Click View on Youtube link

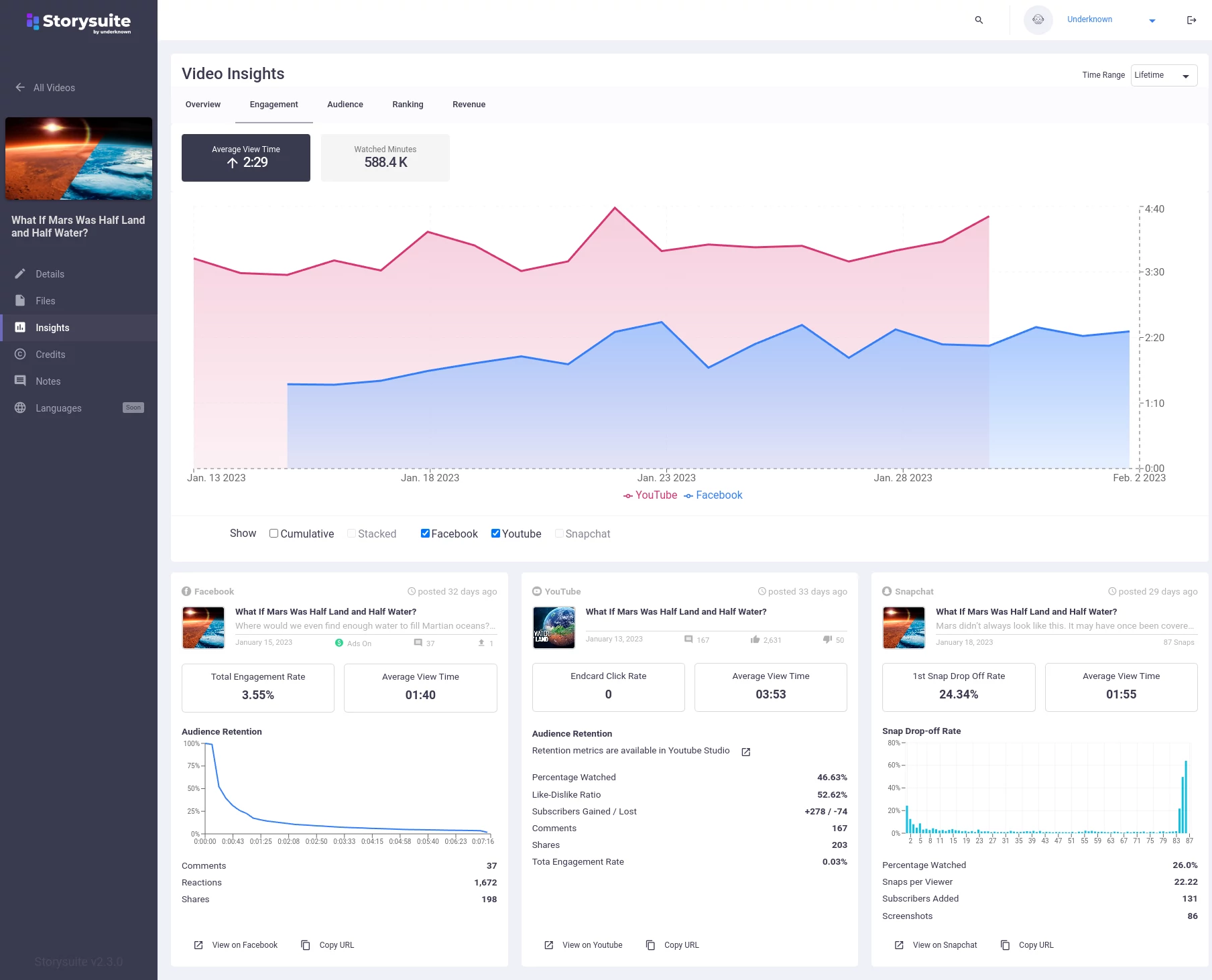(x=593, y=945)
